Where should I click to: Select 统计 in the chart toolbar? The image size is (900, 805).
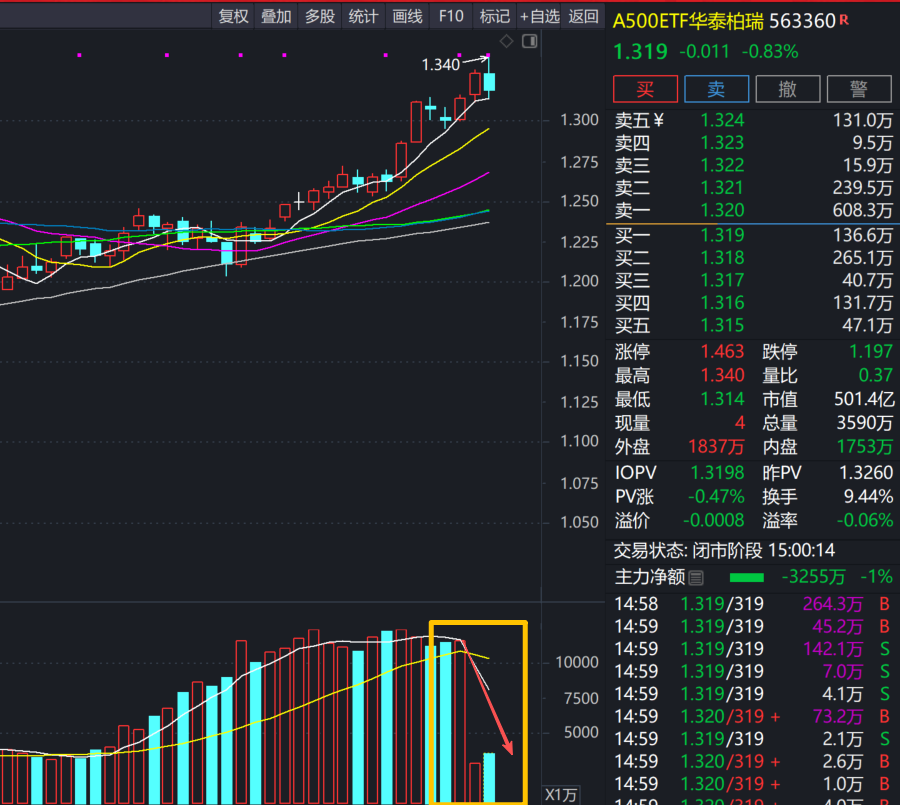[x=364, y=16]
